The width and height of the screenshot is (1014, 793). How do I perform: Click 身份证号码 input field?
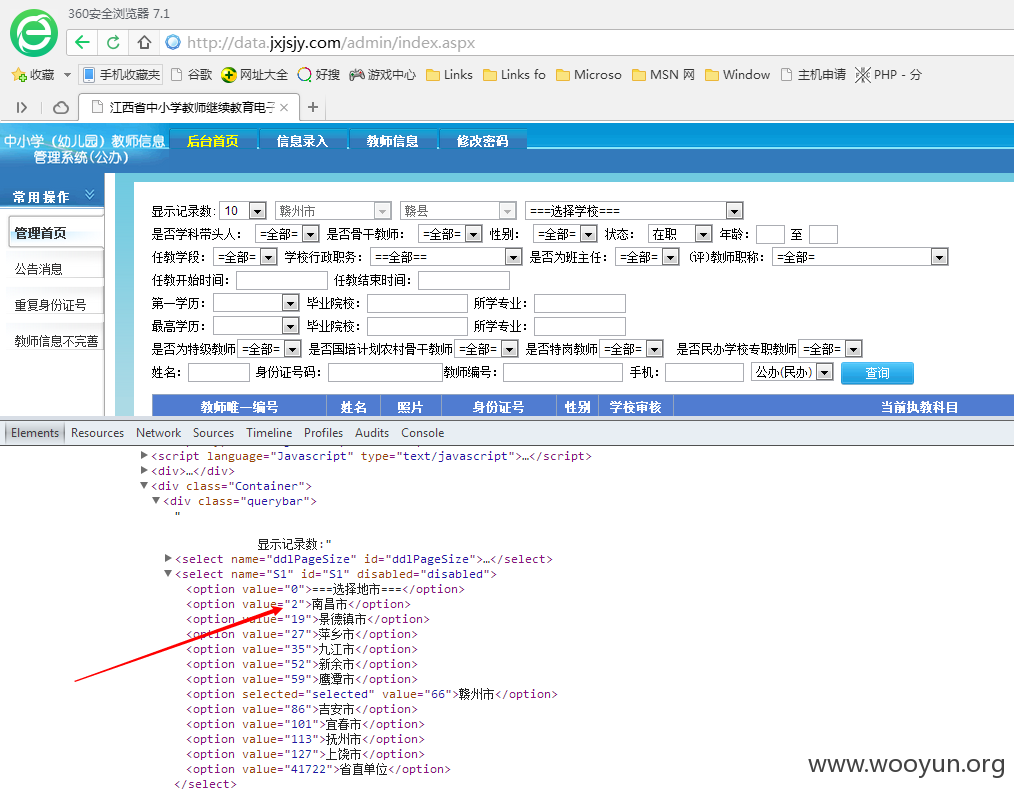[385, 373]
